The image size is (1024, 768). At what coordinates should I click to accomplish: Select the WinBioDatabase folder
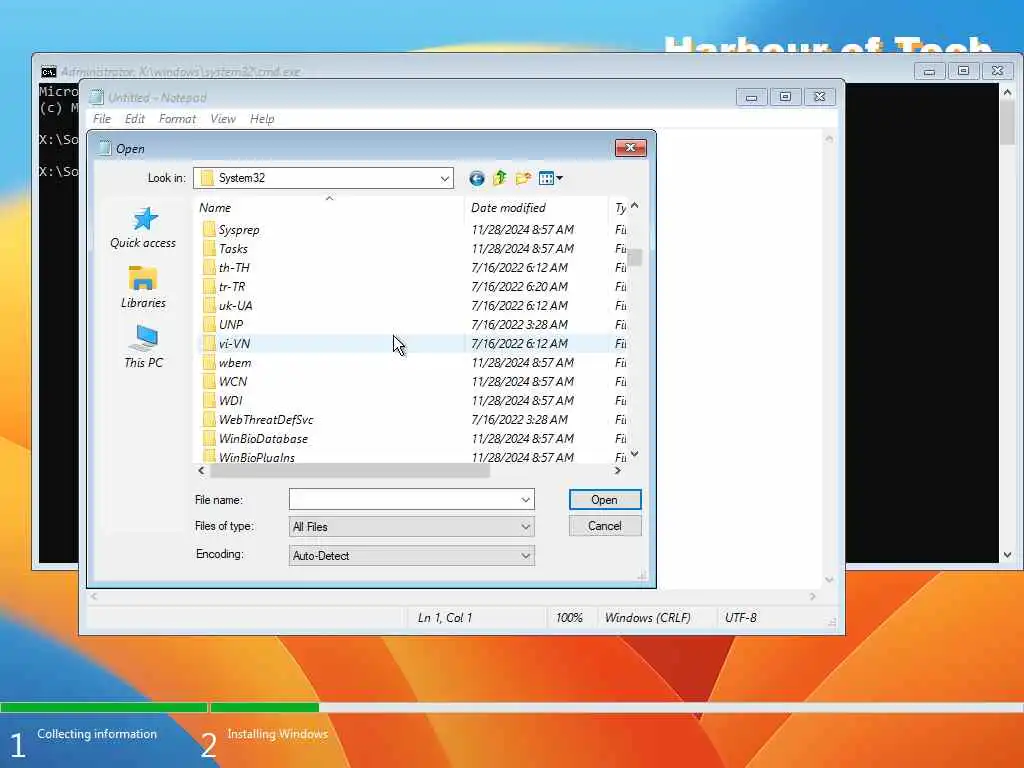(x=263, y=438)
